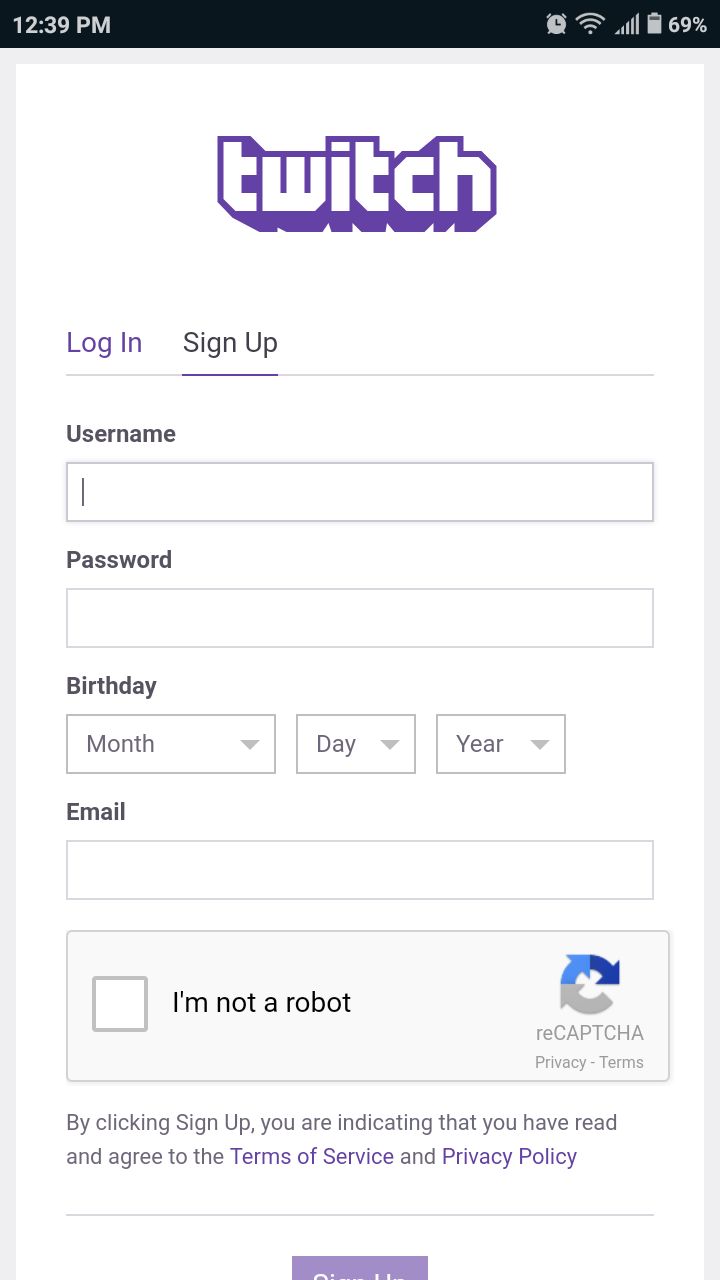The image size is (720, 1280).
Task: Check the I'm not a robot box
Action: tap(120, 1004)
